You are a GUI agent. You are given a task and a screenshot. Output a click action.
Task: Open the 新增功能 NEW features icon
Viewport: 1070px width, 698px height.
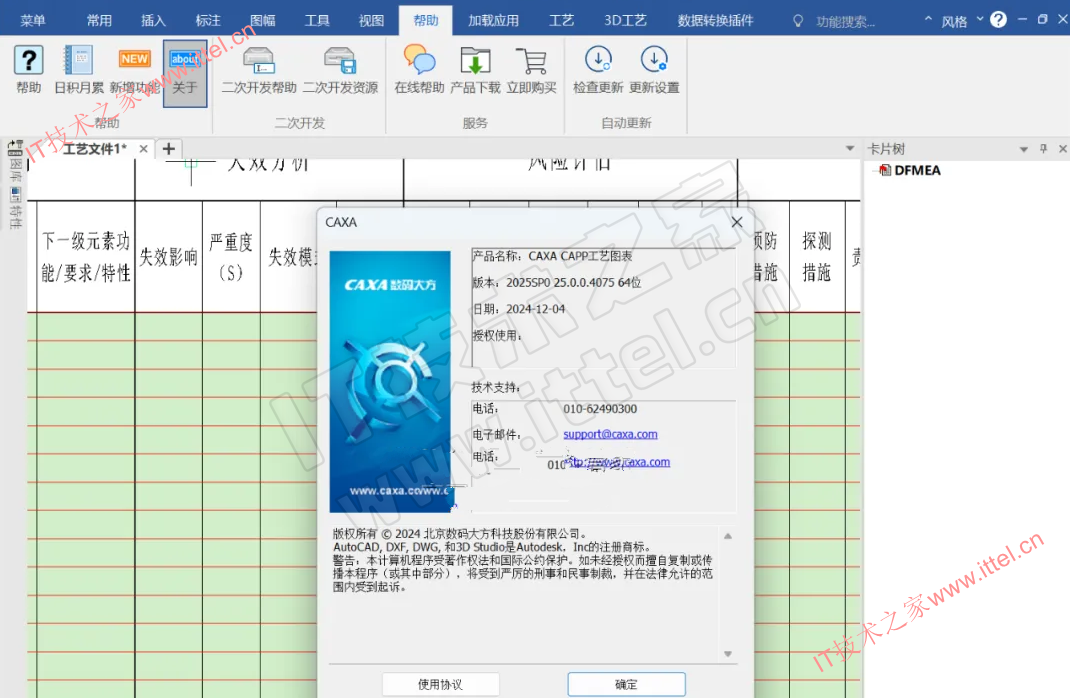(134, 69)
